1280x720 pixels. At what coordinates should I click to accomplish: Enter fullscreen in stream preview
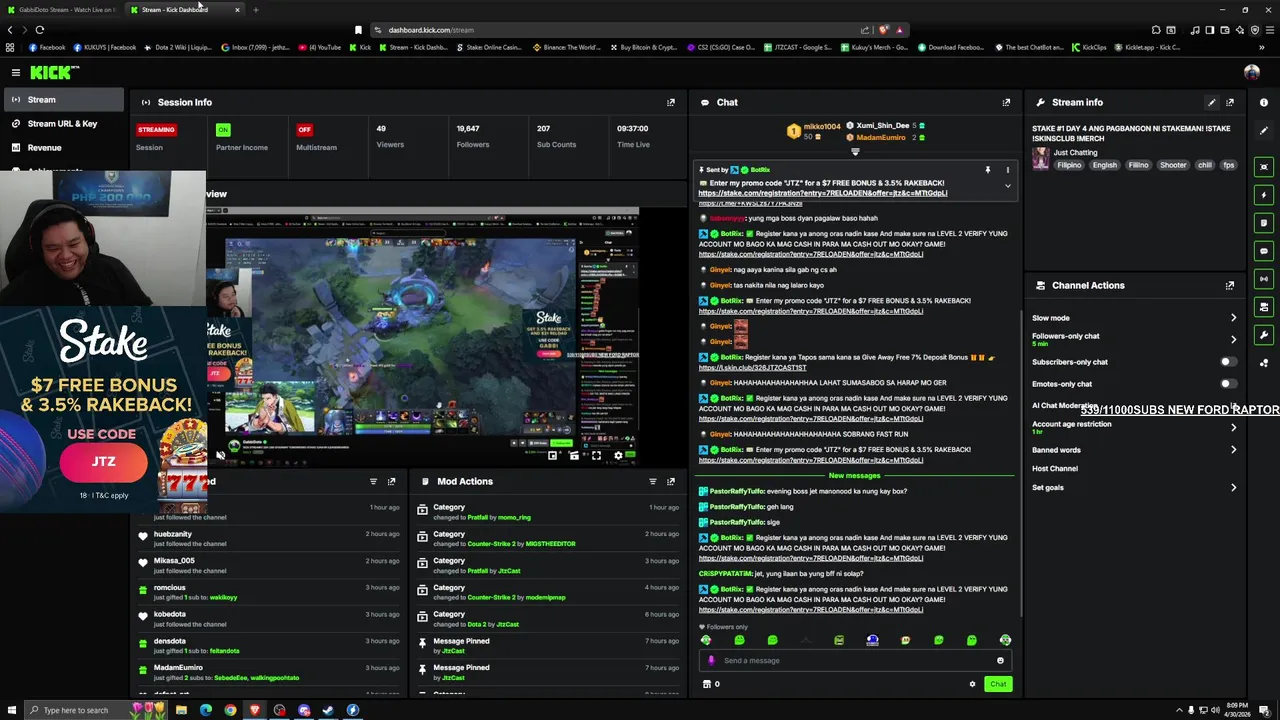pyautogui.click(x=596, y=455)
